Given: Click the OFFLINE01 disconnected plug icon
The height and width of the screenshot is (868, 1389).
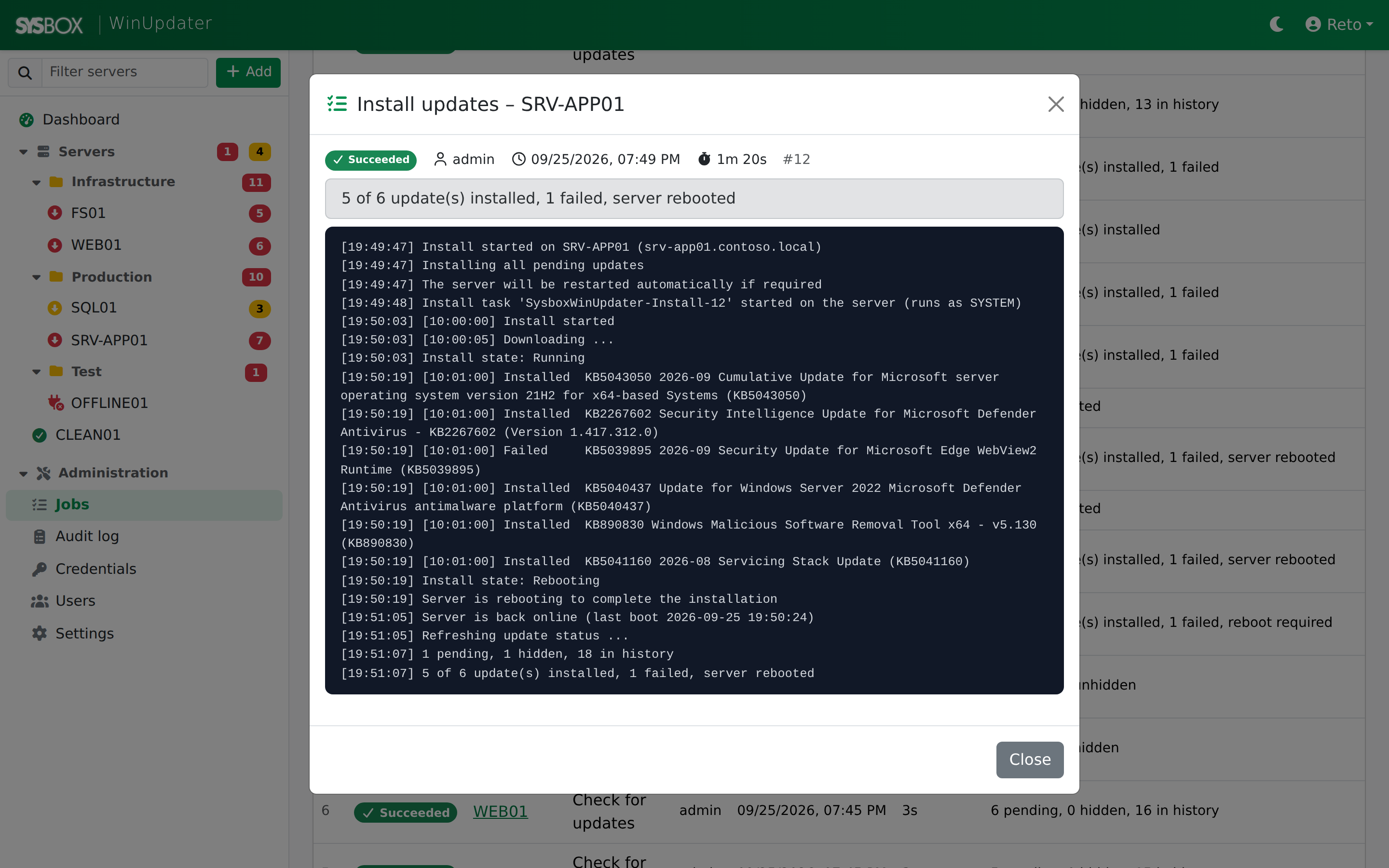Looking at the screenshot, I should [55, 403].
